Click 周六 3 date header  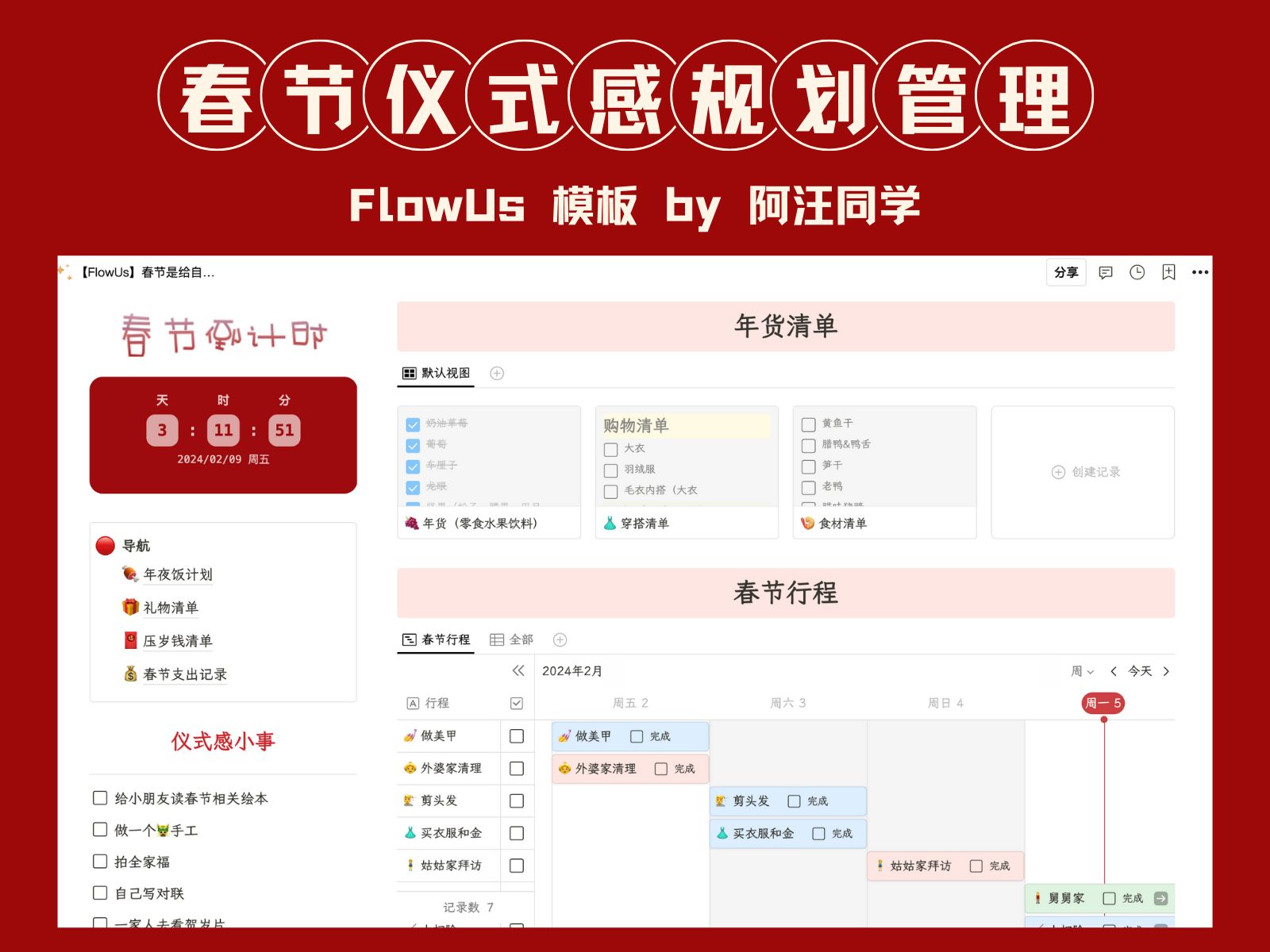coord(788,703)
